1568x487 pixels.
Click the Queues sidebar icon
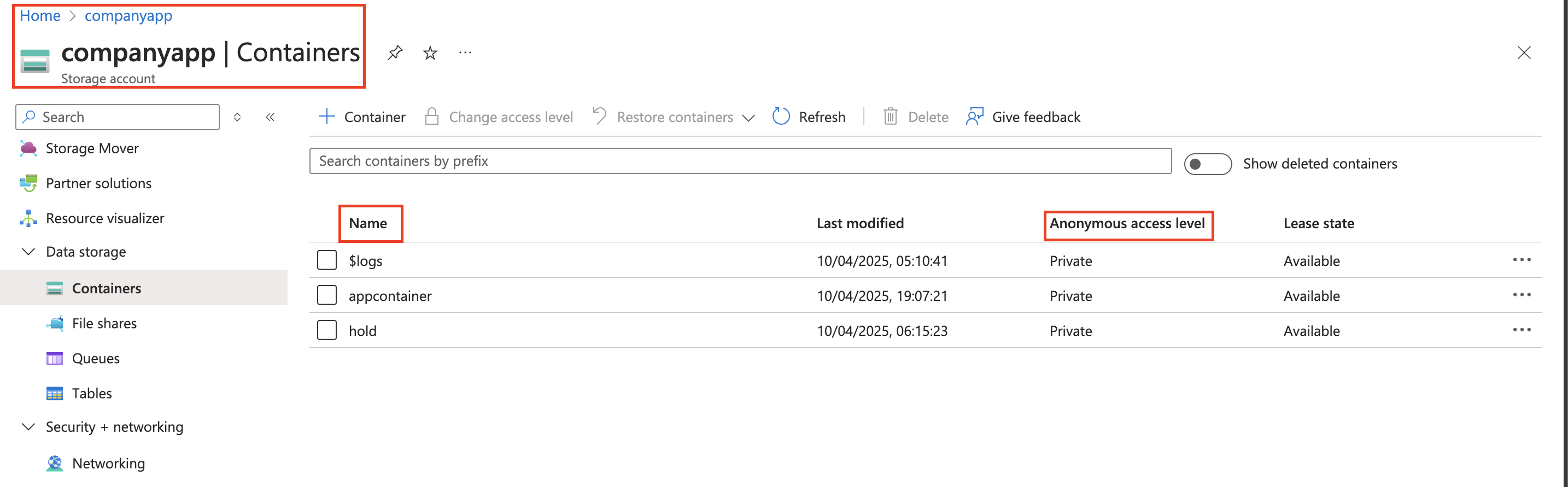[55, 358]
